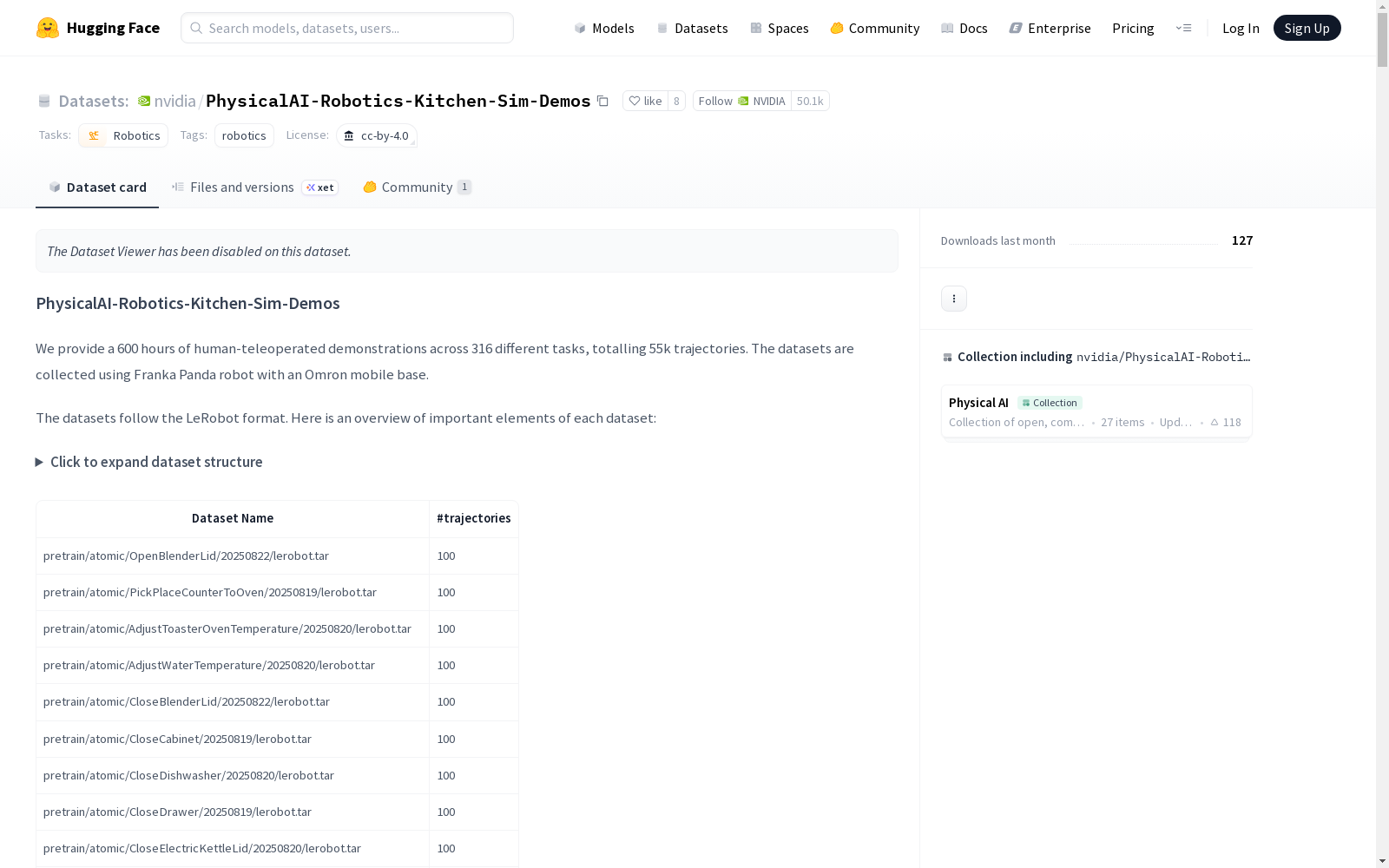Click the search magnifier icon
The height and width of the screenshot is (868, 1389).
tap(196, 28)
